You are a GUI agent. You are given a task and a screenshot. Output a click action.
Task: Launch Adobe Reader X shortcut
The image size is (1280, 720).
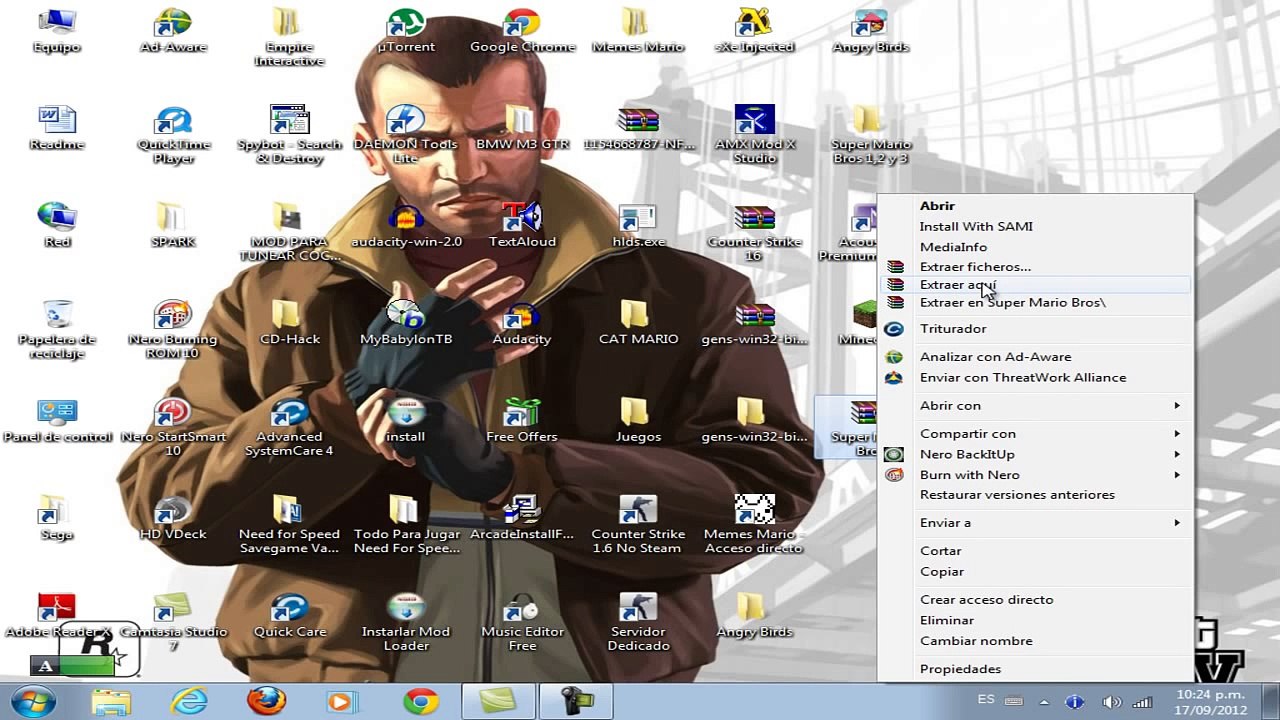tap(57, 615)
